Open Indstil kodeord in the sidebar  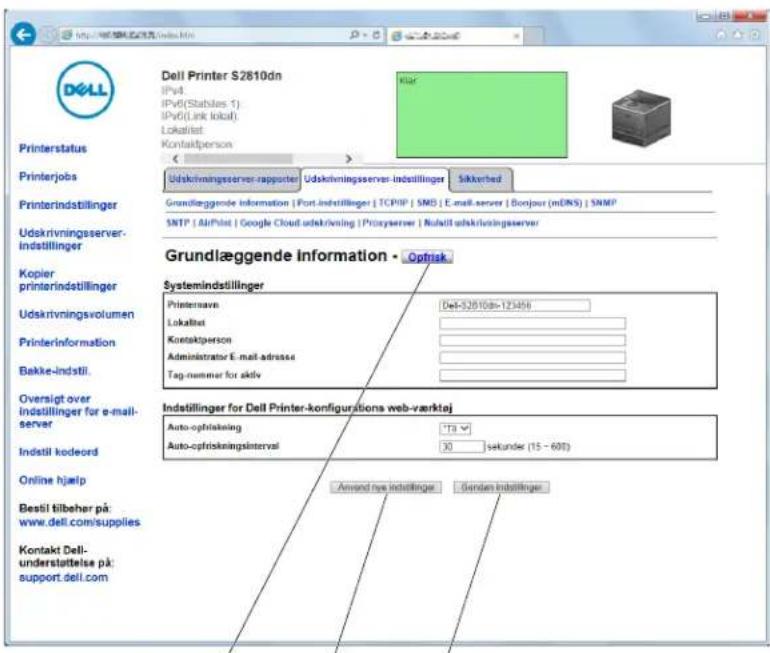click(58, 452)
